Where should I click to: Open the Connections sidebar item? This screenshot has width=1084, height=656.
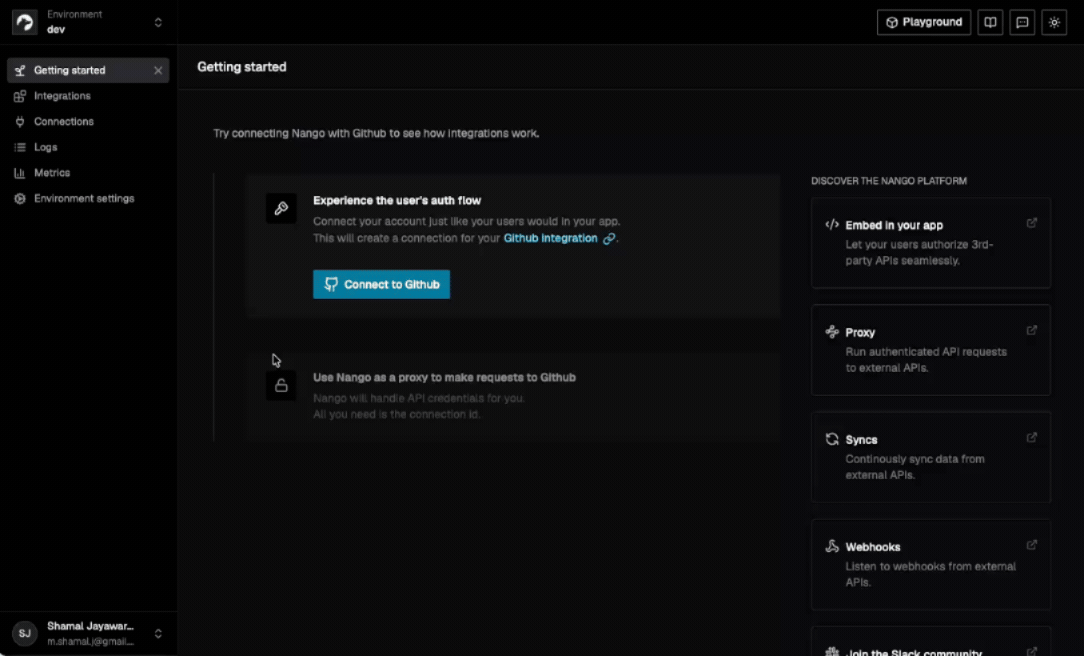[88, 122]
